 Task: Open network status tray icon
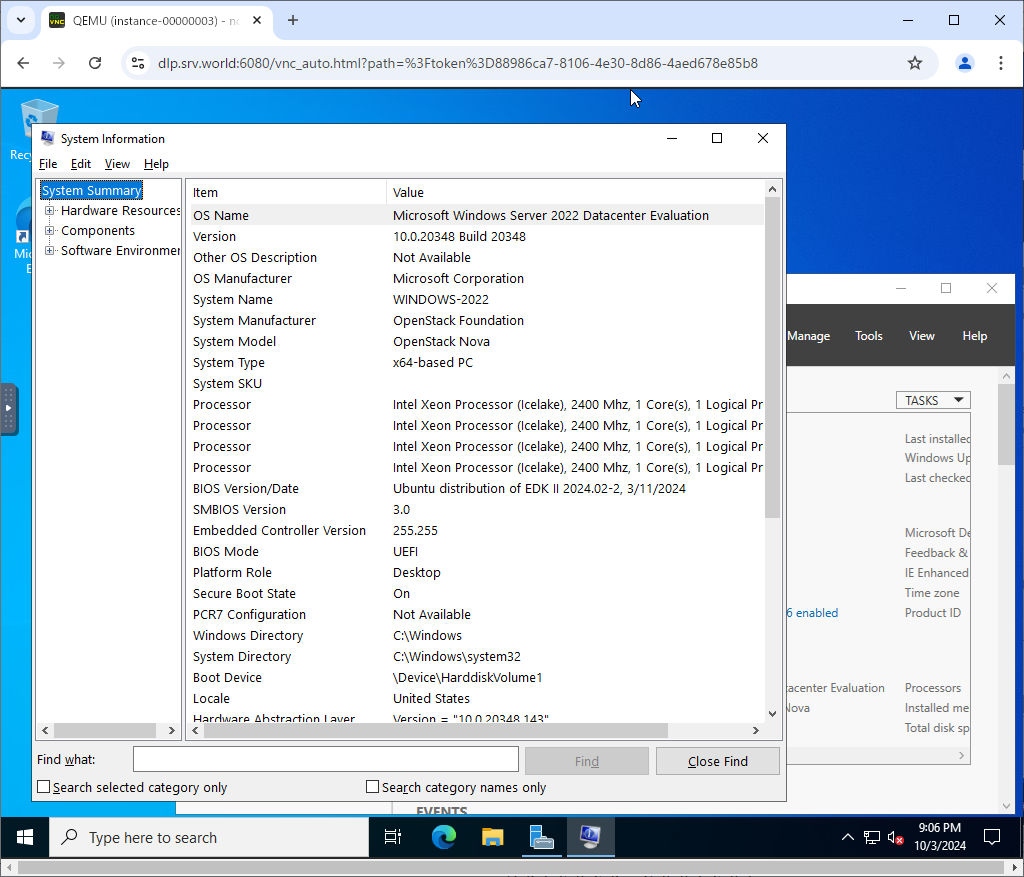(x=871, y=838)
